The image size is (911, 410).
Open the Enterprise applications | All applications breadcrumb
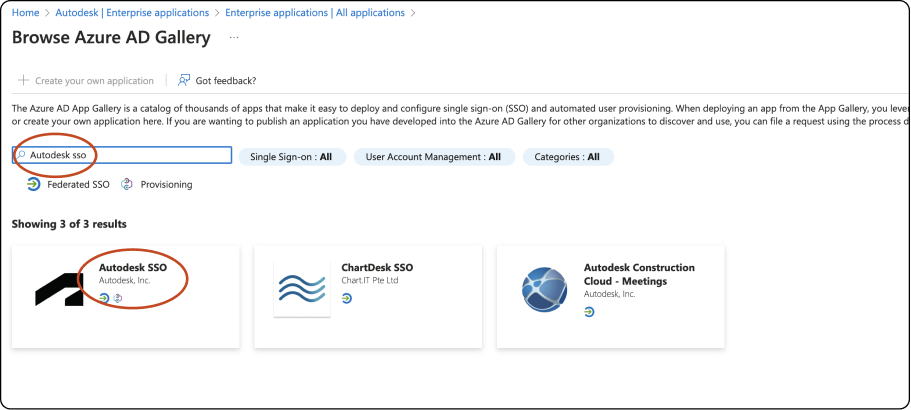coord(315,13)
